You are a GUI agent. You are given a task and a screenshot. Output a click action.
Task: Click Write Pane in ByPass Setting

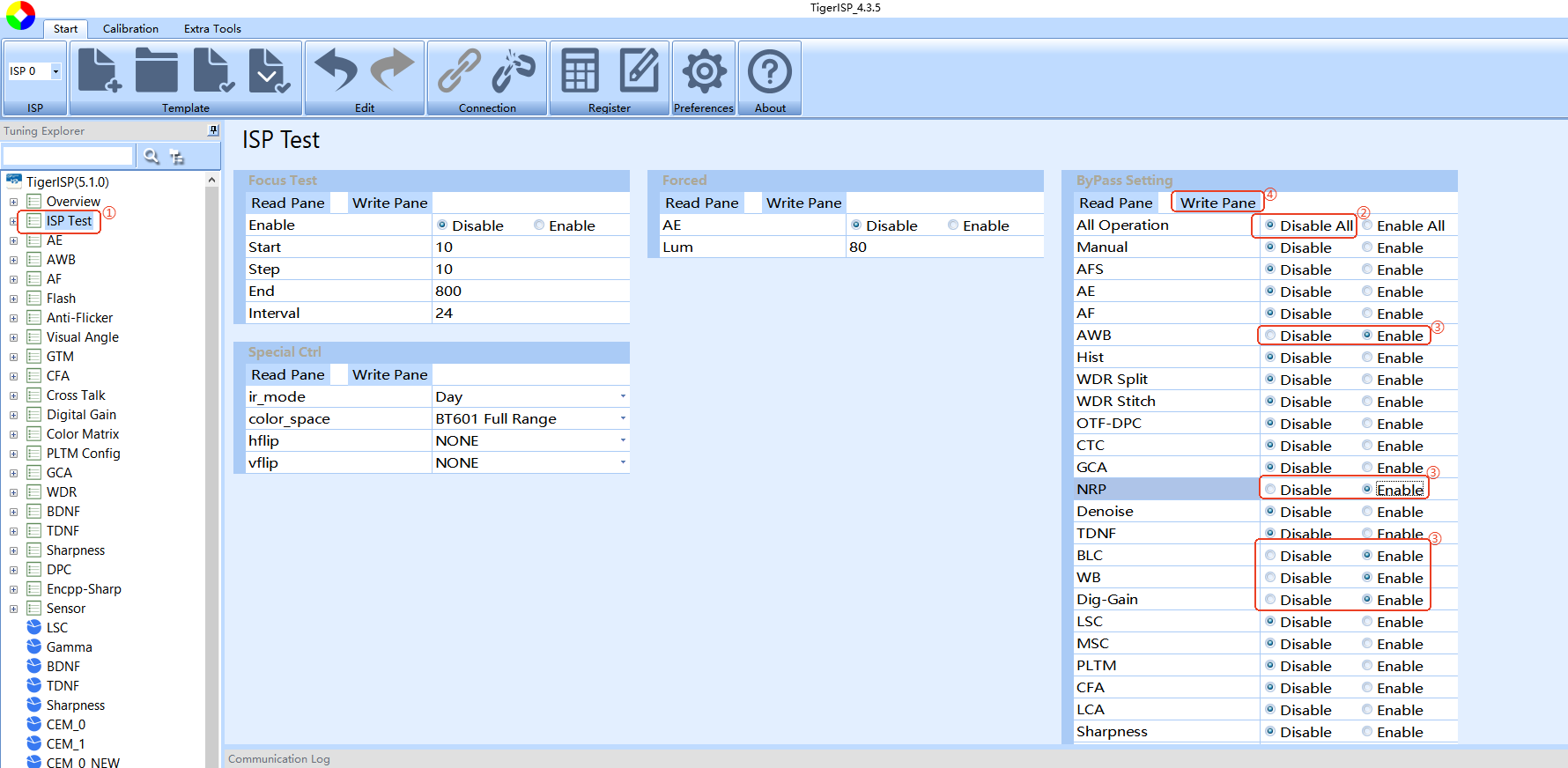click(1217, 203)
